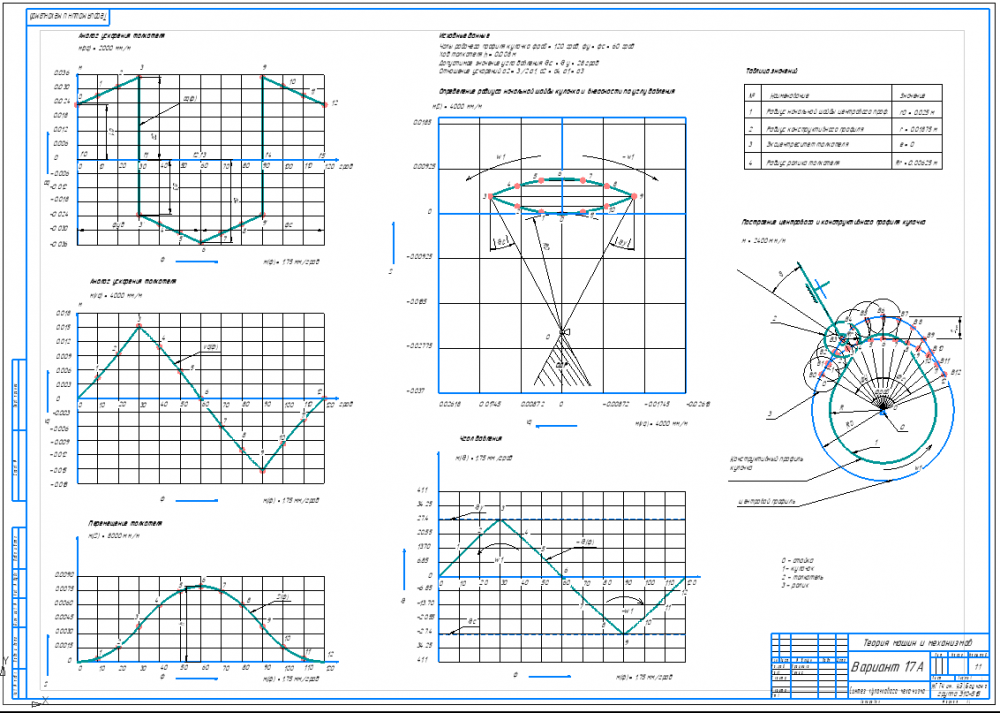1000x713 pixels.
Task: Click the 'Радиус конструктивного профиля' table row
Action: coord(842,128)
